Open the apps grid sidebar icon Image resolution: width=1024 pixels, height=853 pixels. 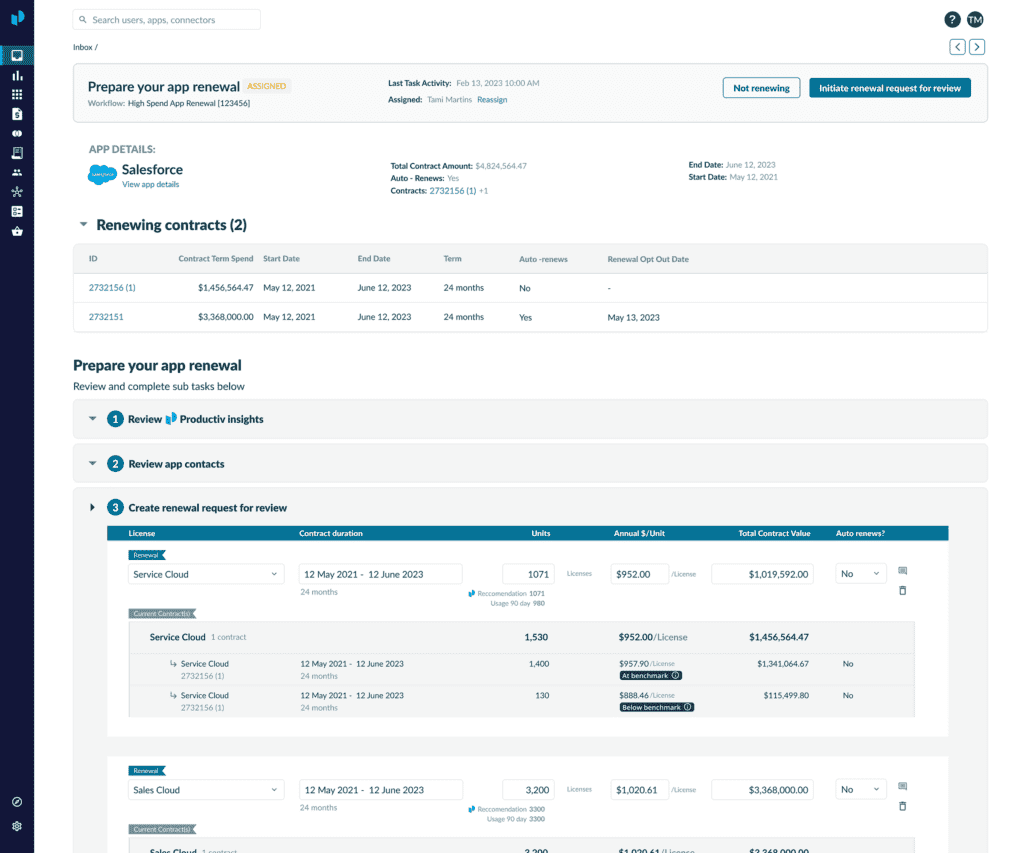click(x=17, y=95)
